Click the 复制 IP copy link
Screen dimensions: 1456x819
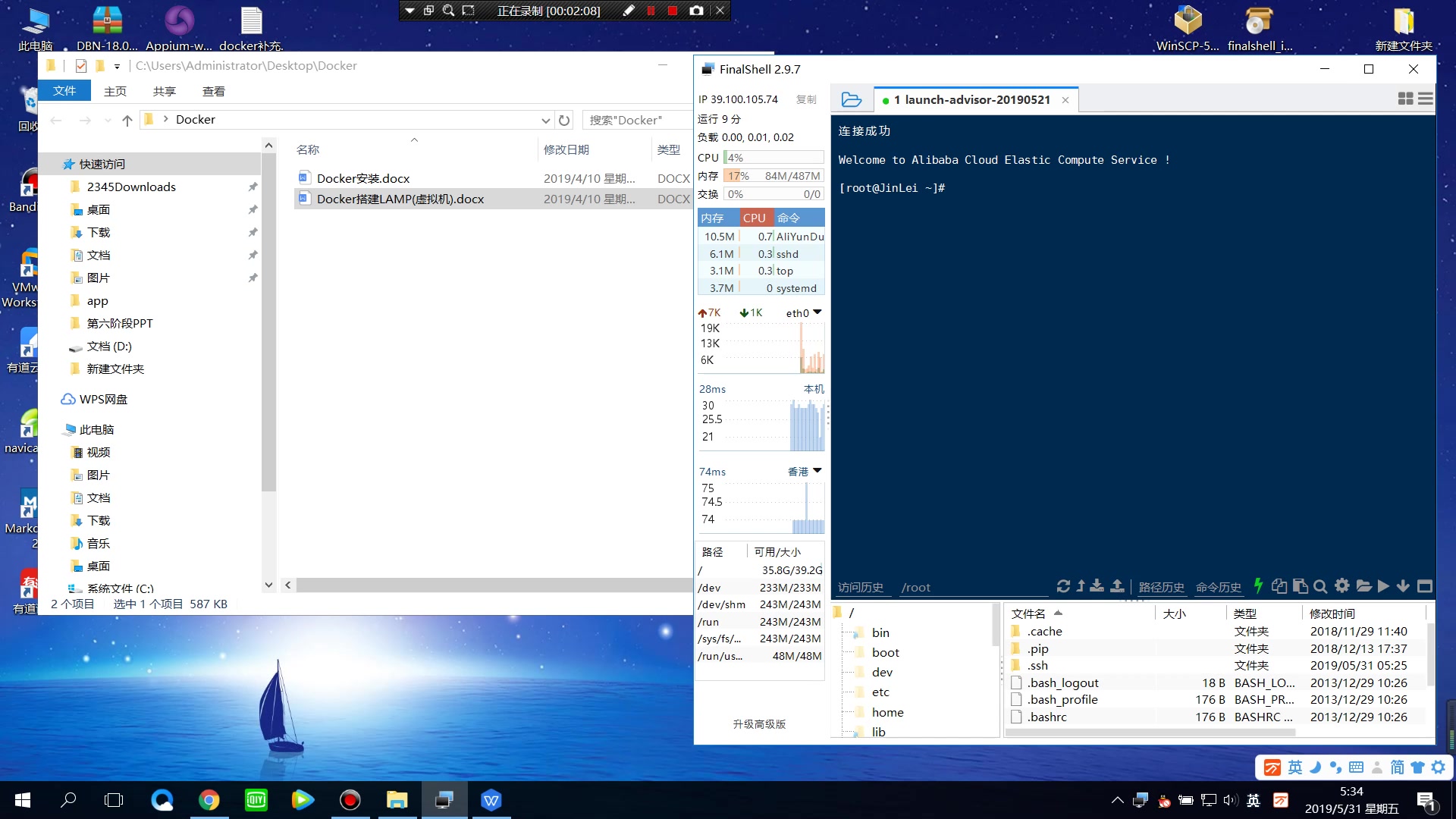806,99
